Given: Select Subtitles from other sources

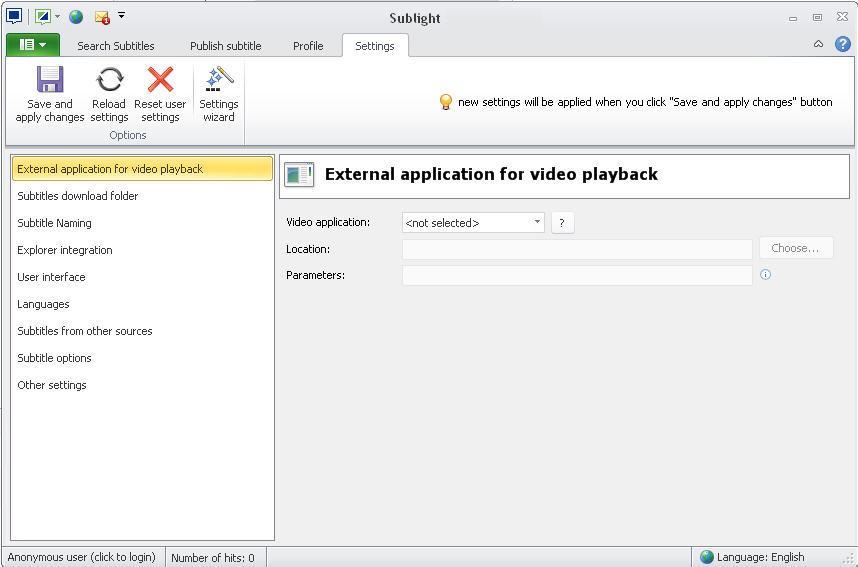Looking at the screenshot, I should coord(142,331).
